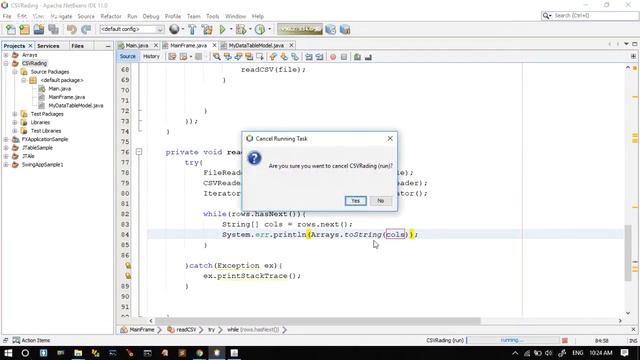Toggle Rectangular Selection editor button
Image resolution: width=640 pixels, height=360 pixels.
coord(260,57)
